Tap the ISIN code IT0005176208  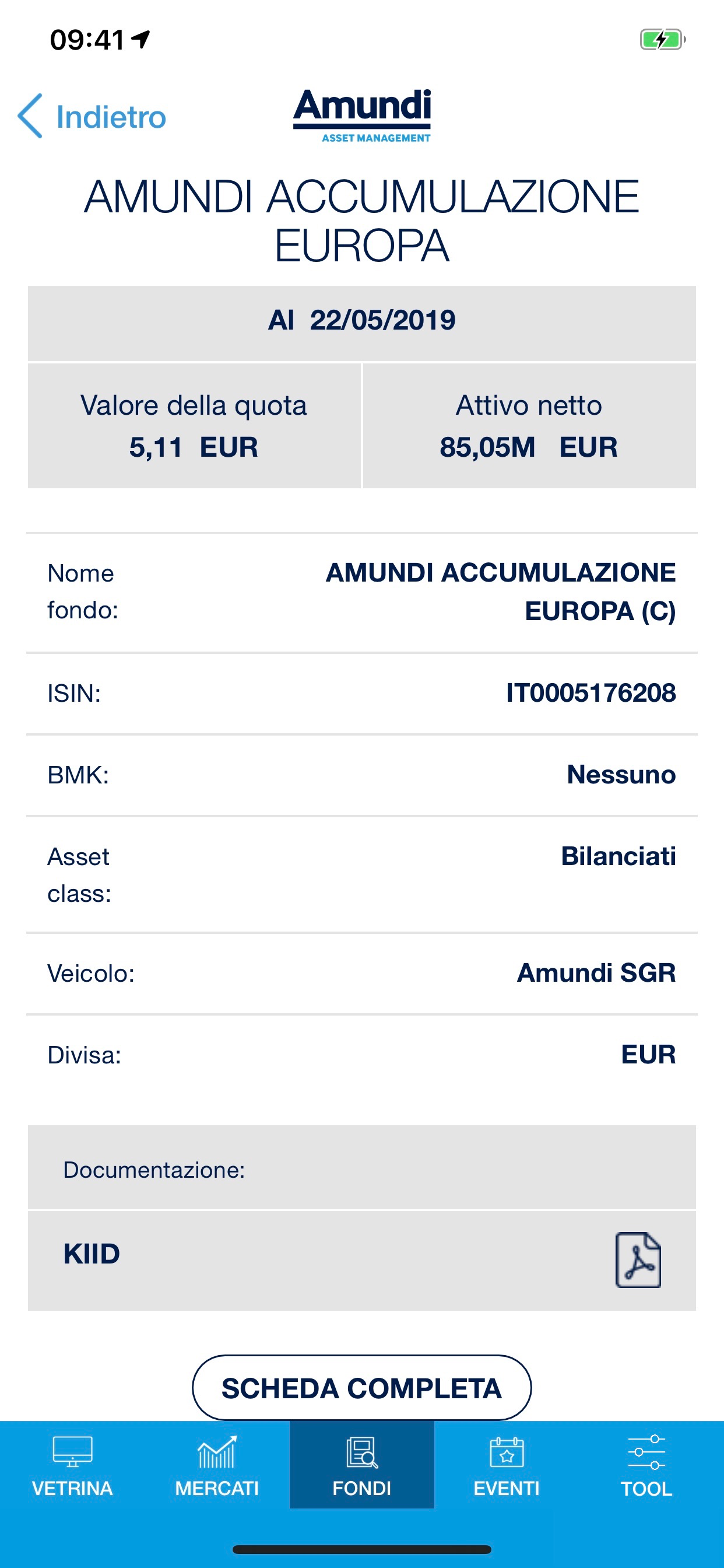coord(591,694)
